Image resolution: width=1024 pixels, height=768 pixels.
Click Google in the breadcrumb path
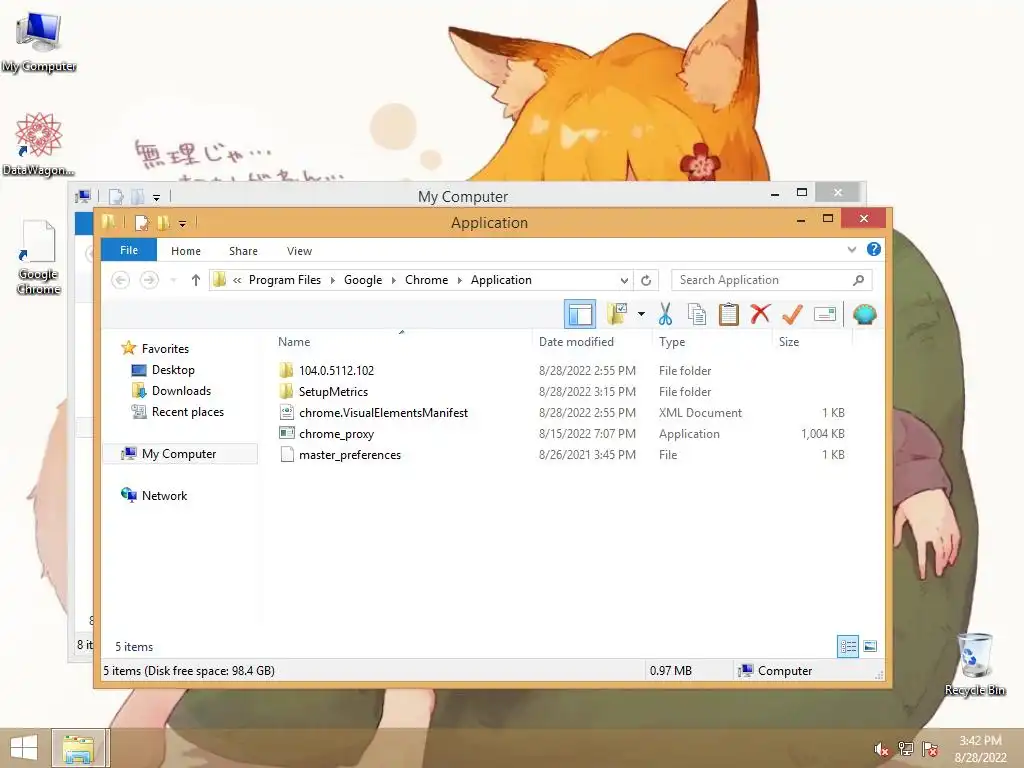tap(363, 280)
